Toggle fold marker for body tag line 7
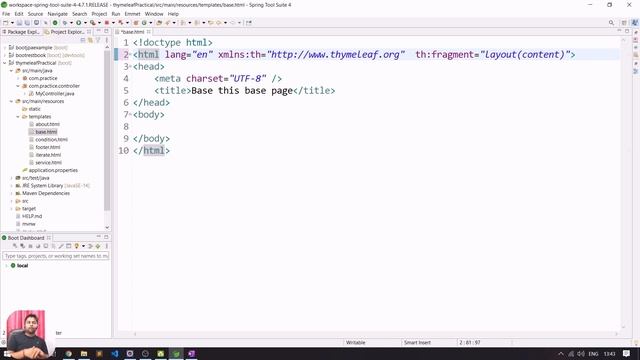Image resolution: width=640 pixels, height=360 pixels. point(130,115)
